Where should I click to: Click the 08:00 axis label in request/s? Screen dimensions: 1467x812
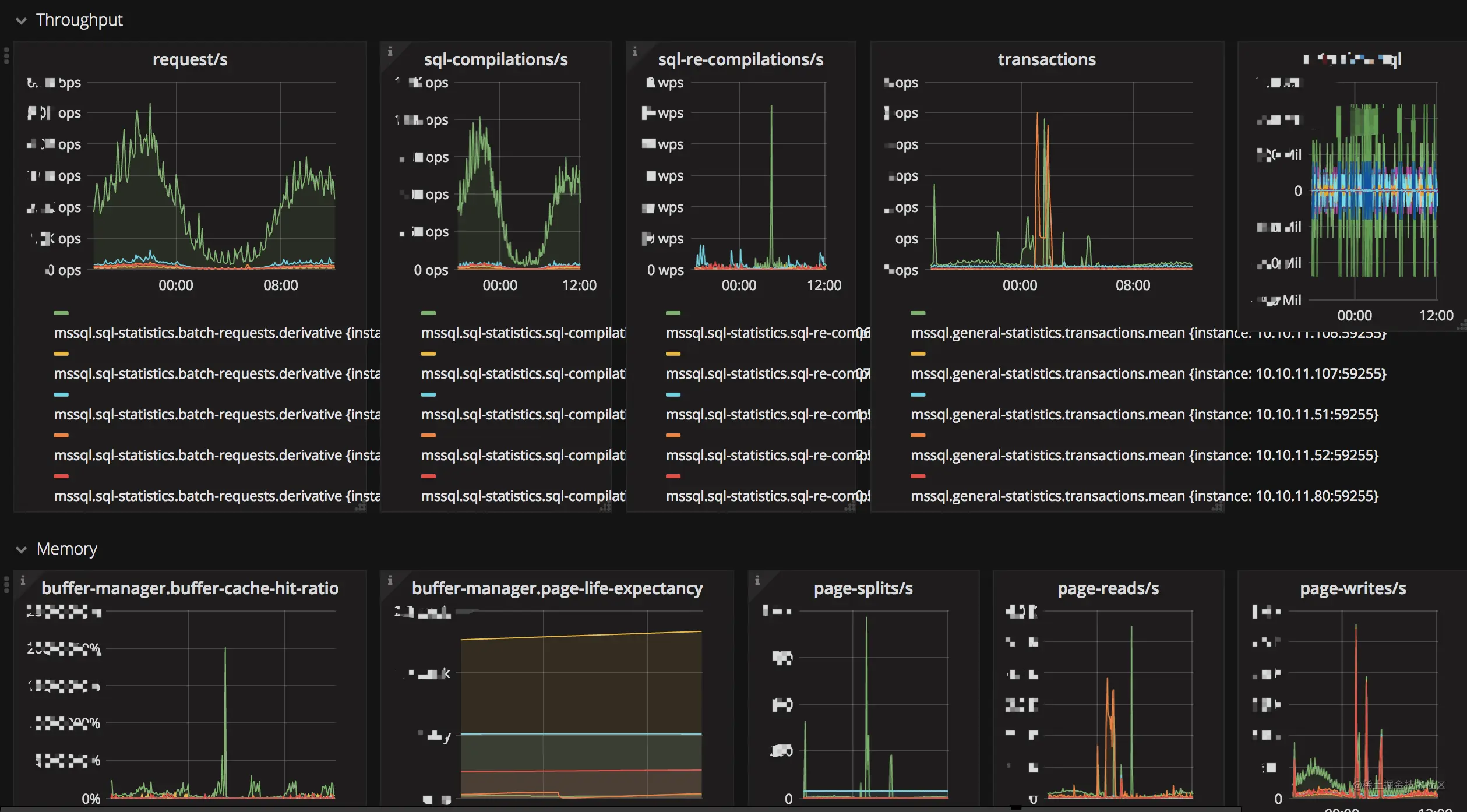280,285
